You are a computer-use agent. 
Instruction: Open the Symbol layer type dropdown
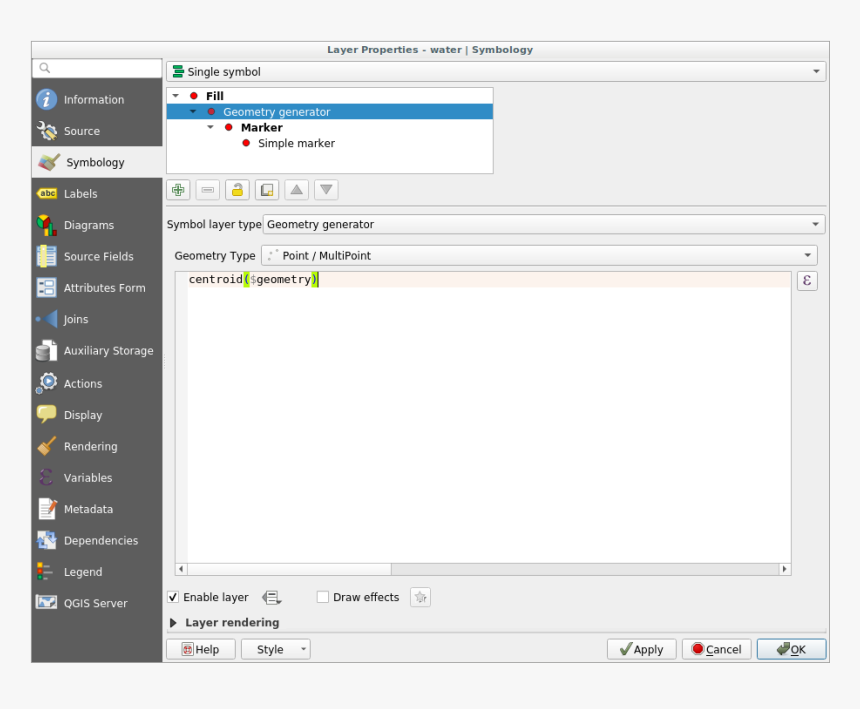[544, 224]
